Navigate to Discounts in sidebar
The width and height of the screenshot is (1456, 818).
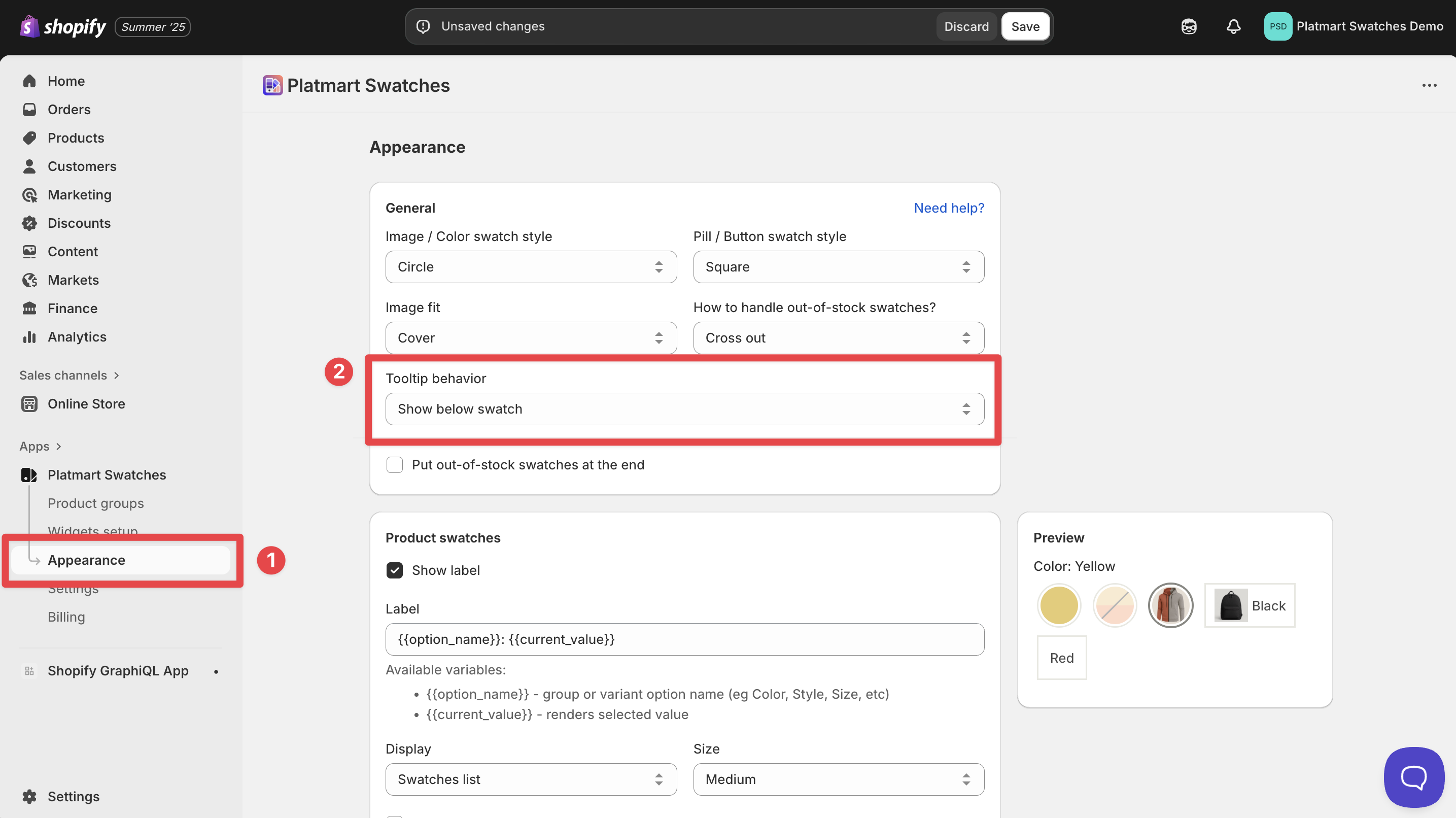[79, 223]
